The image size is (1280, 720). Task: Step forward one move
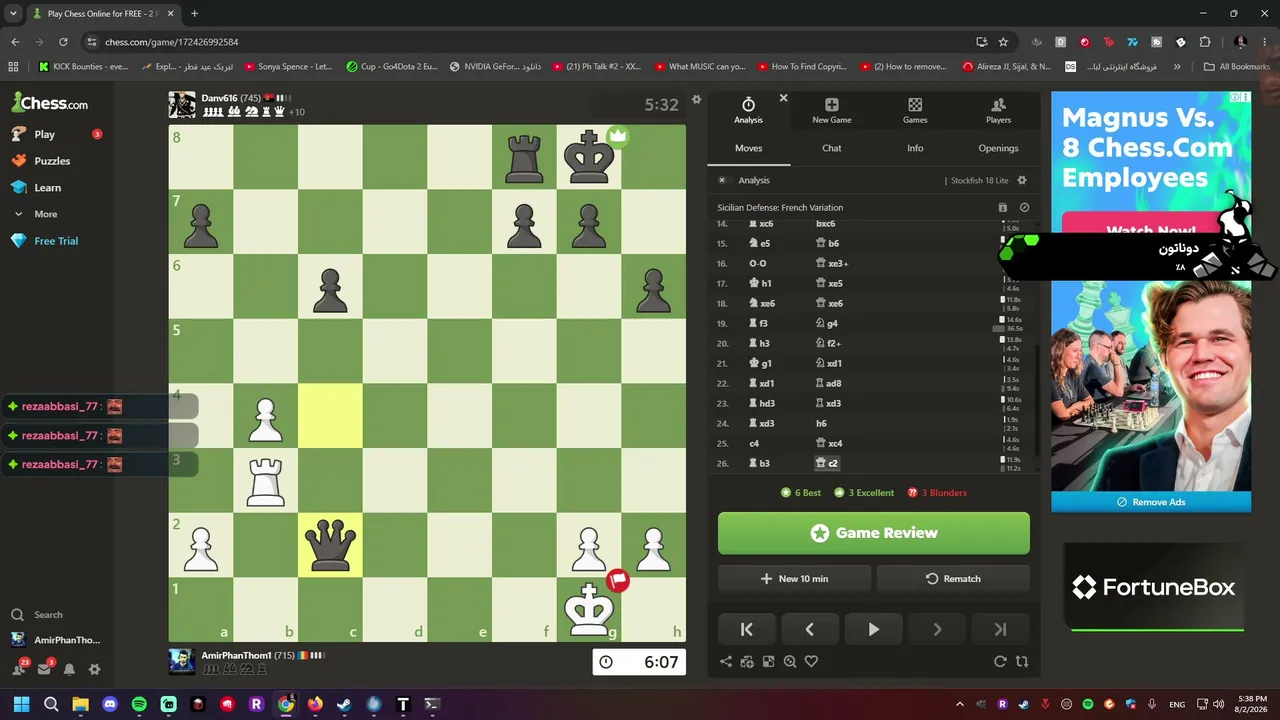coord(937,629)
